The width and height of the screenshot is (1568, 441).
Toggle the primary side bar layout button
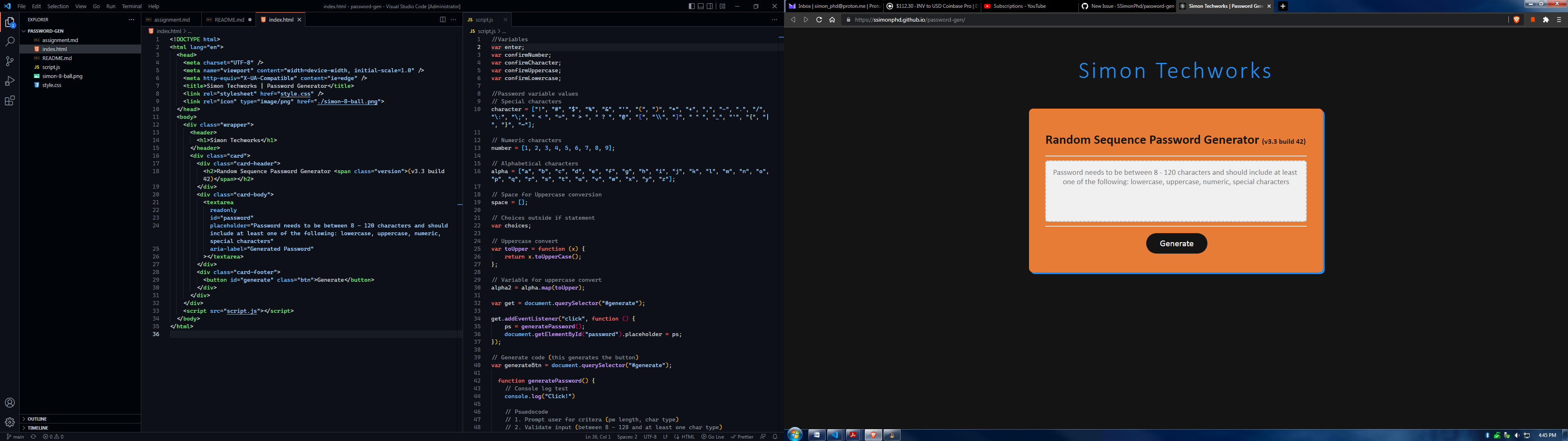691,6
